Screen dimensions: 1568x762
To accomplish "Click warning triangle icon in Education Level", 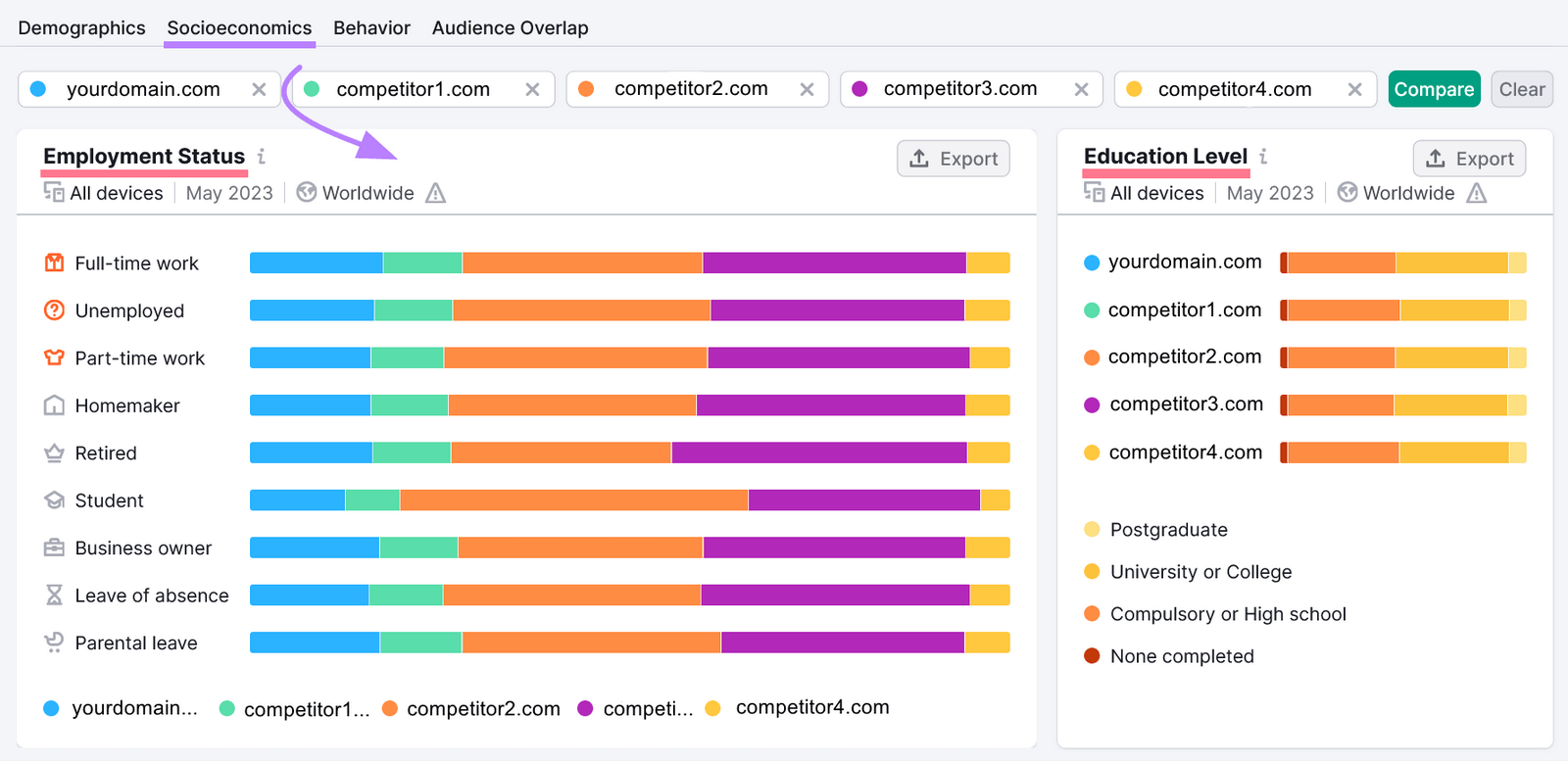I will point(1477,193).
